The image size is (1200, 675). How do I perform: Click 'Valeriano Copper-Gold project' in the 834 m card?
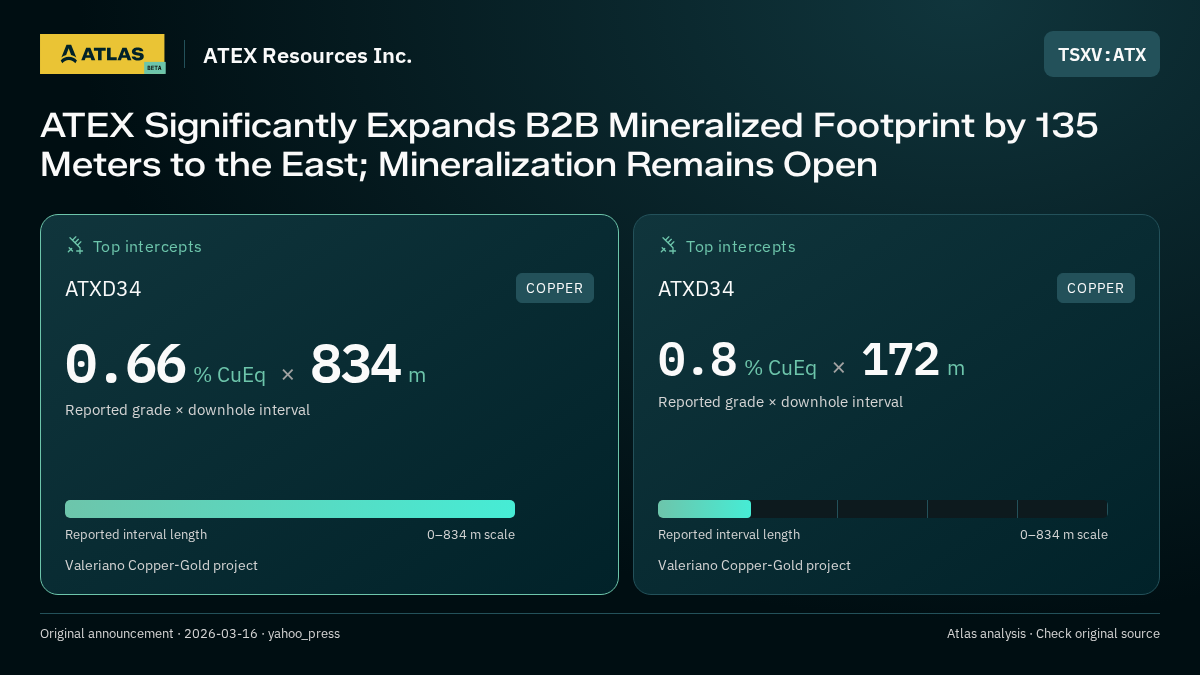pyautogui.click(x=161, y=565)
